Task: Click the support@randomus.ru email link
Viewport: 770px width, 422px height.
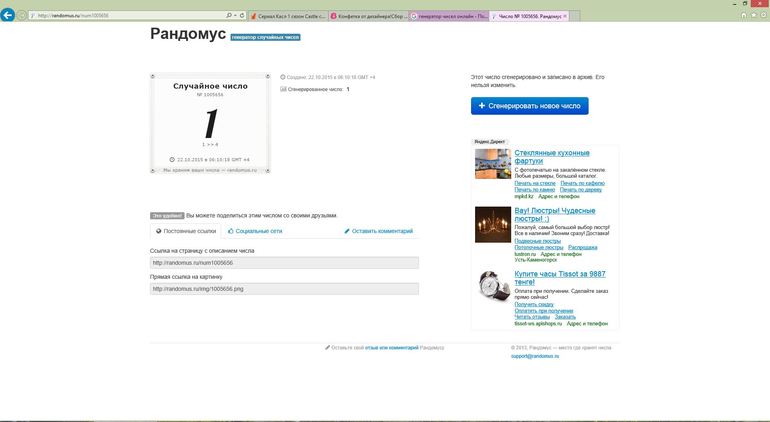Action: [533, 356]
